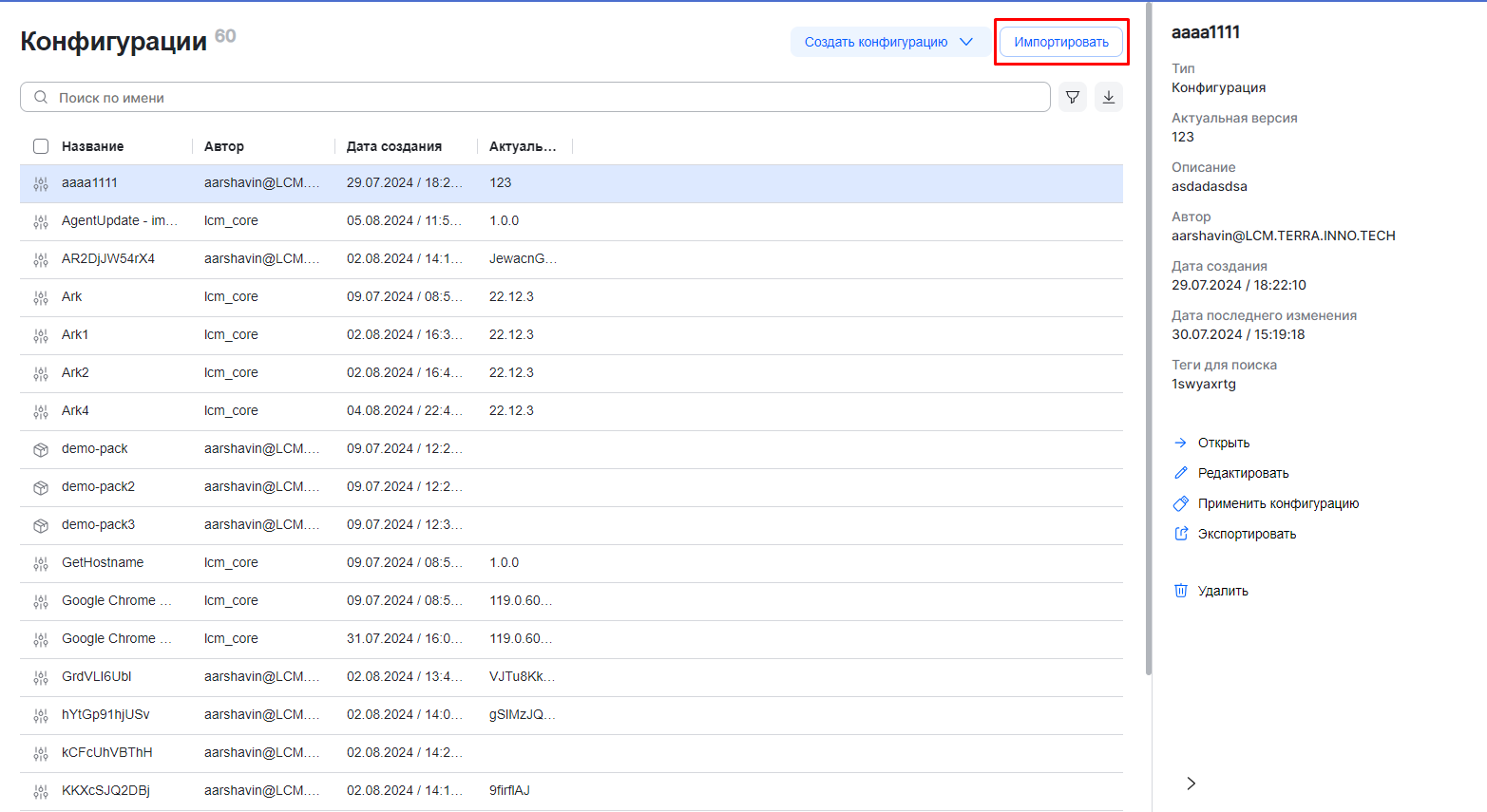Sort the table by Название column
Screen dimensions: 1487x812
(x=93, y=146)
